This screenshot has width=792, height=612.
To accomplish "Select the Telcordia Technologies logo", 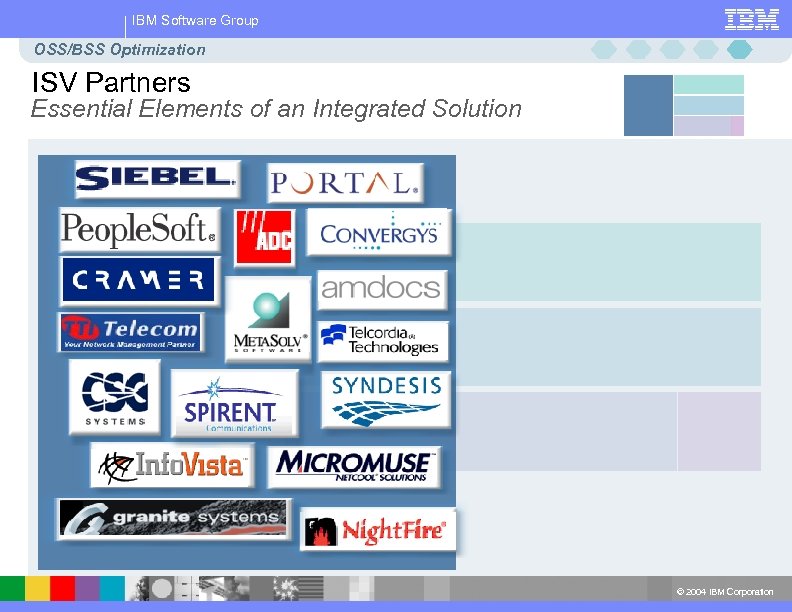I will pos(383,341).
